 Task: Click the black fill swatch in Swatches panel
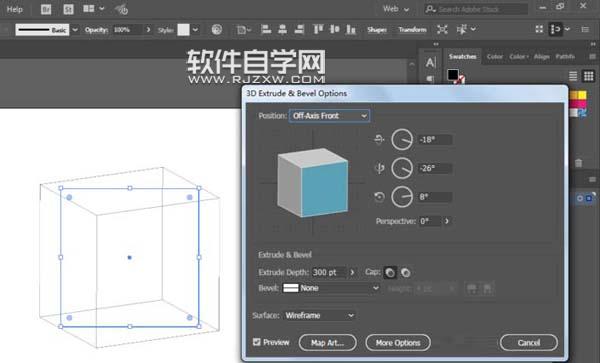453,75
